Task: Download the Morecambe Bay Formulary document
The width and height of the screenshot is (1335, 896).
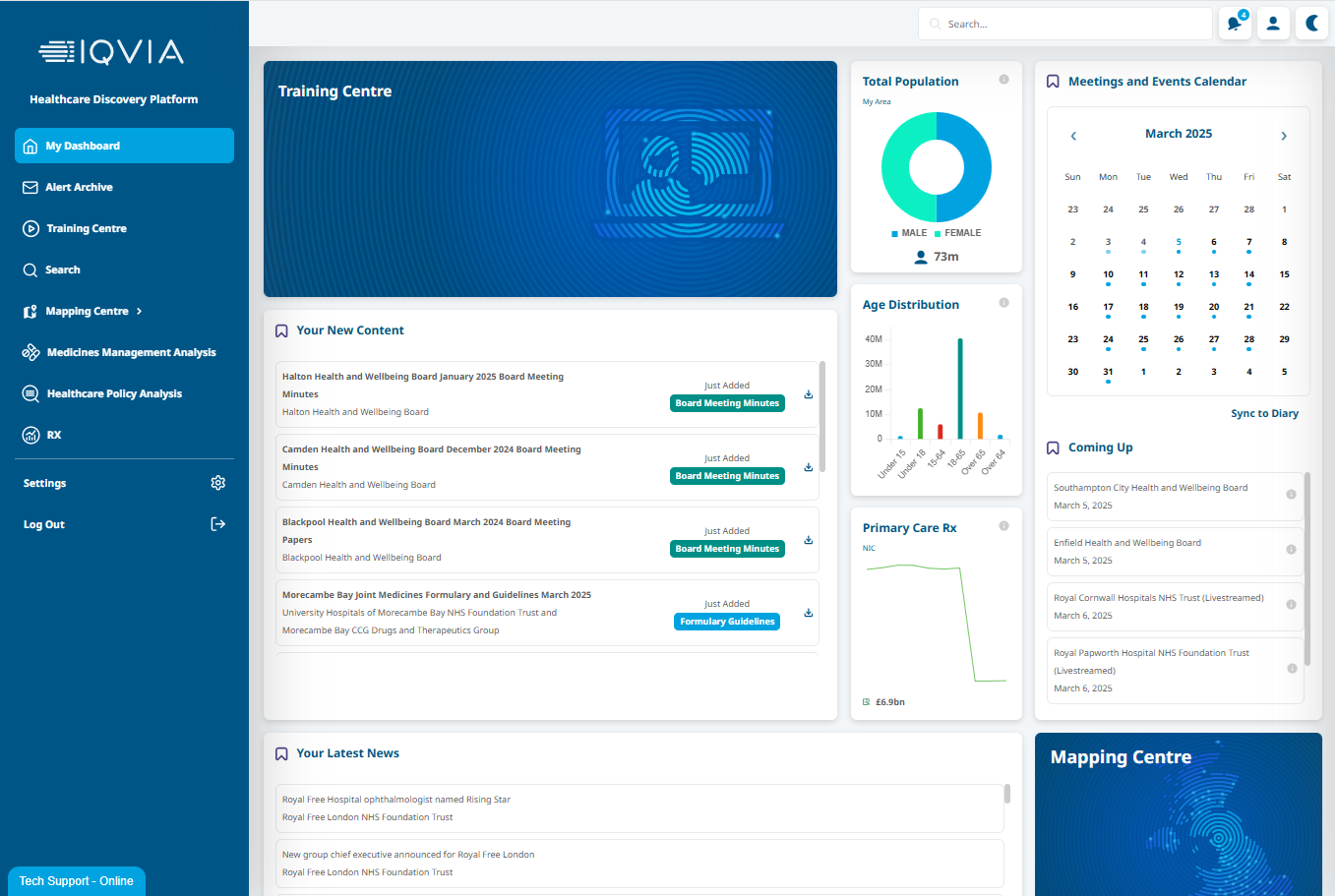Action: coord(809,613)
